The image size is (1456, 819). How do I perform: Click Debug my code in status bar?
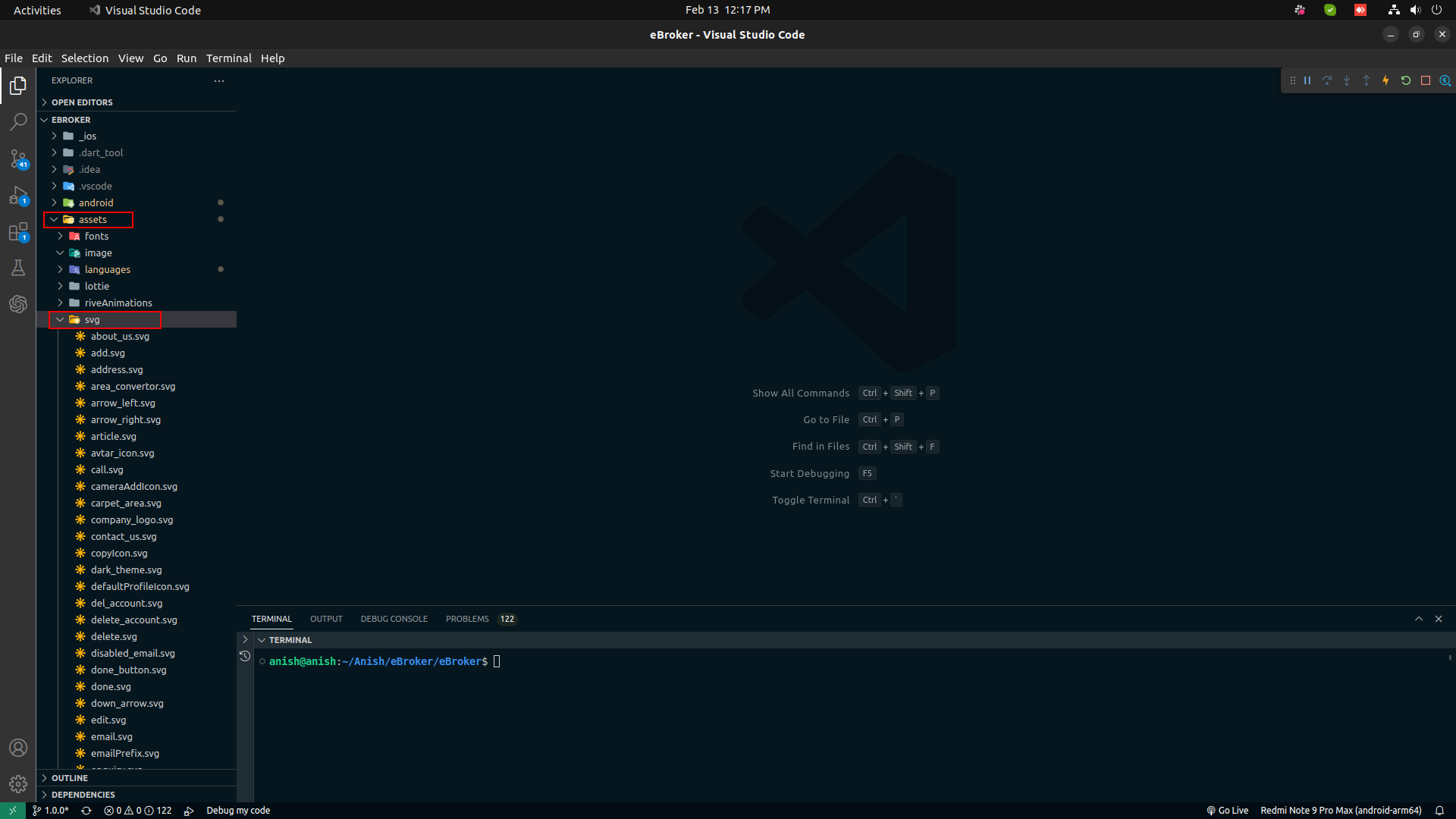pos(238,811)
